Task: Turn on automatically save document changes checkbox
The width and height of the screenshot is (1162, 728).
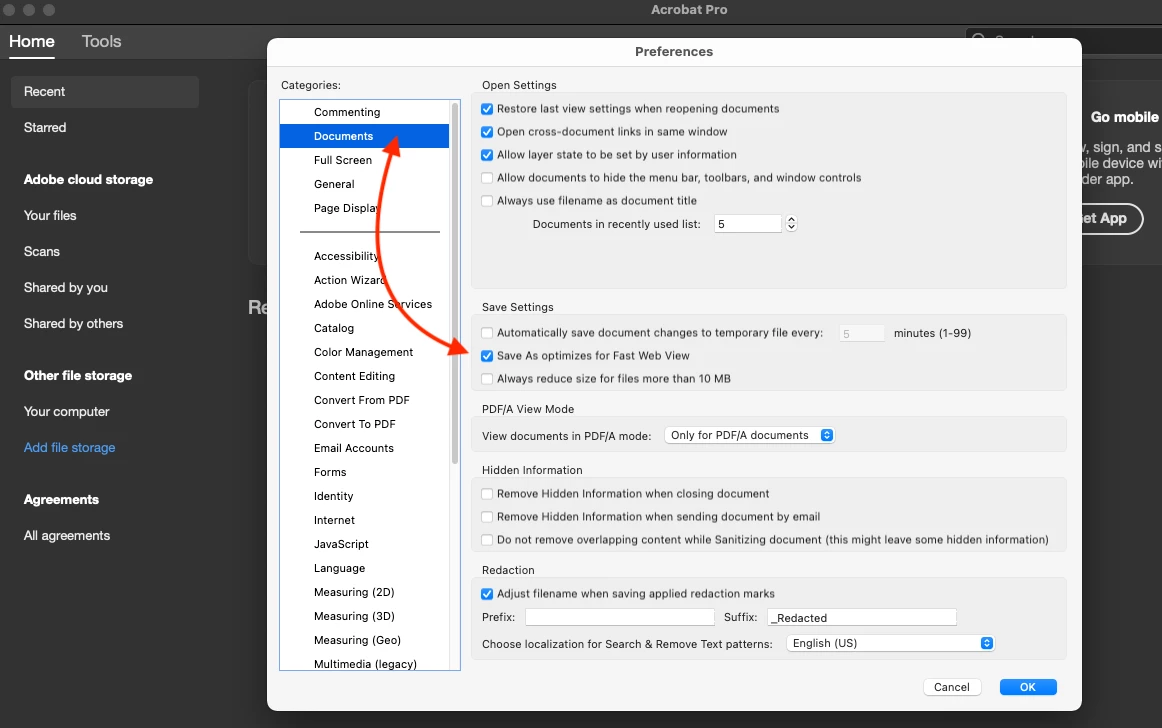Action: (x=487, y=333)
